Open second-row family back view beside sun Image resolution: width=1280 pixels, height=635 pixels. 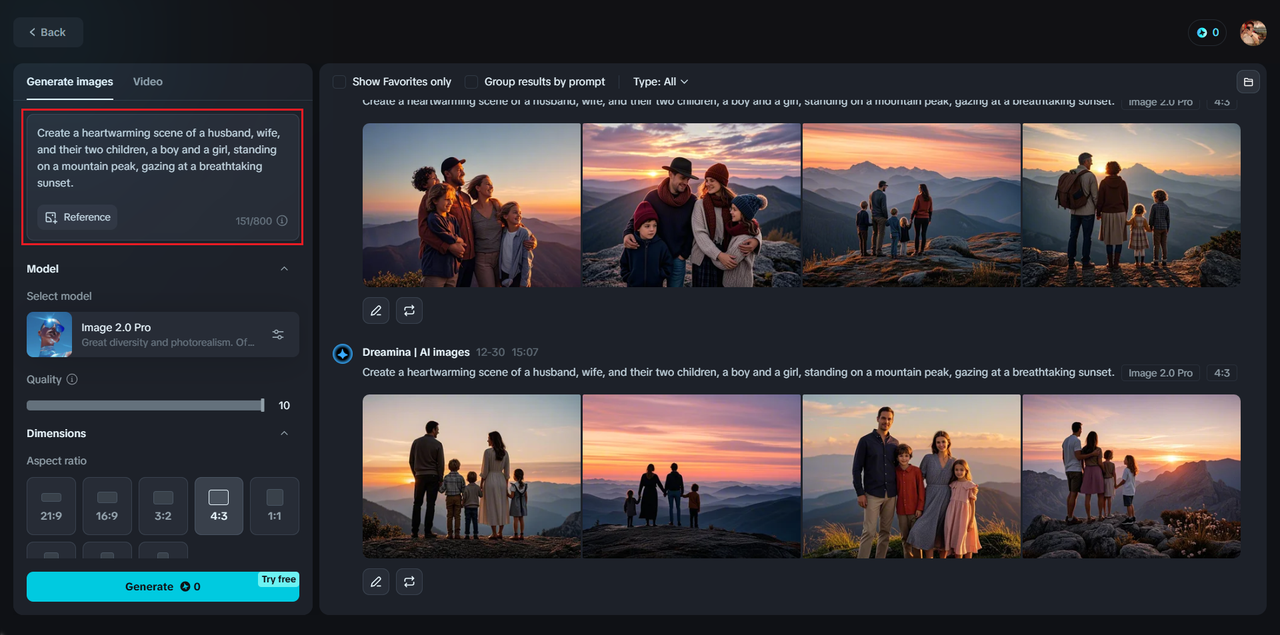pyautogui.click(x=472, y=476)
